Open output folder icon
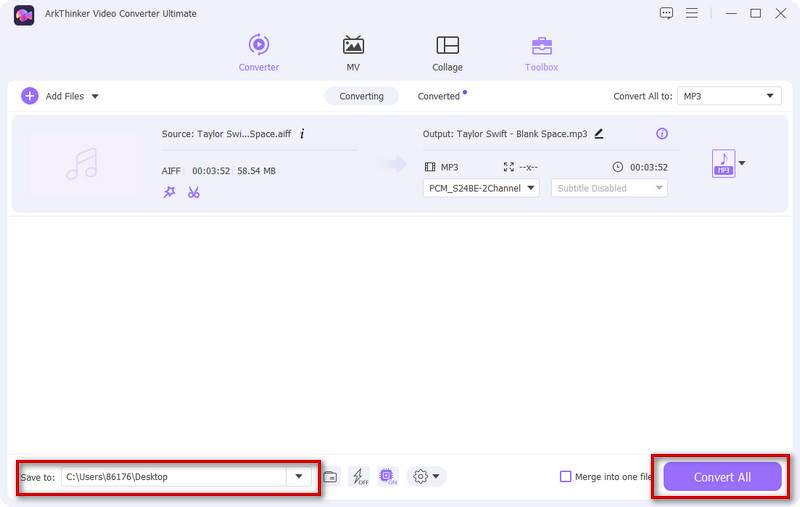800x507 pixels. [x=330, y=477]
